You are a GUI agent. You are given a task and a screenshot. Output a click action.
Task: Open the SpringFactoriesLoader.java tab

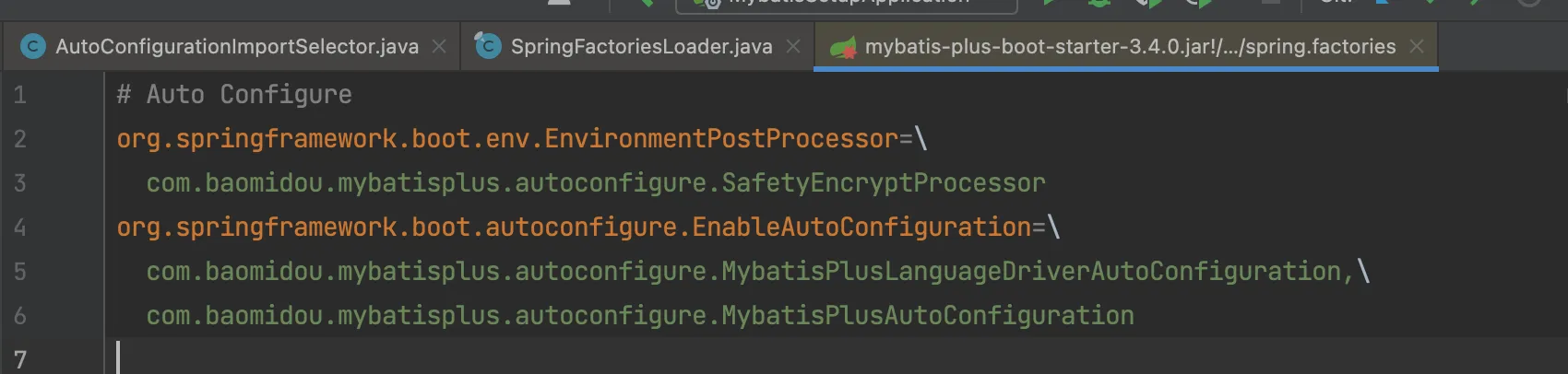[x=641, y=47]
